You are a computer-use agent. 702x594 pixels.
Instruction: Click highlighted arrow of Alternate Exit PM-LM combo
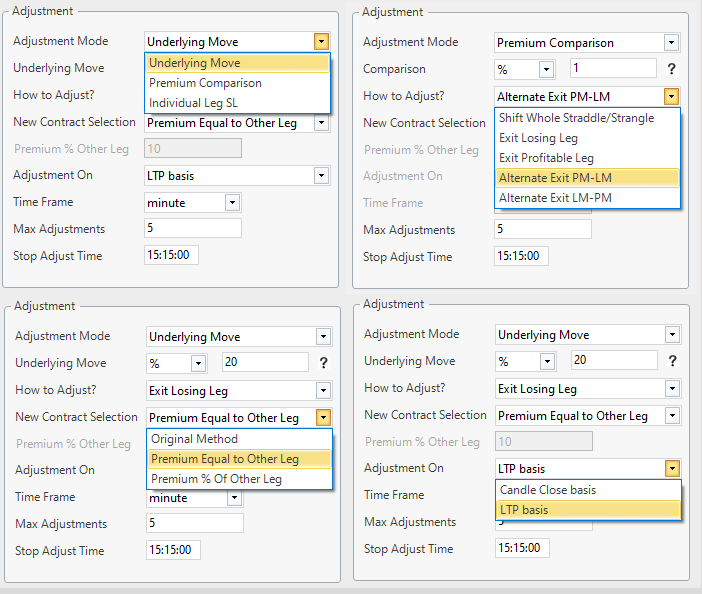click(x=671, y=96)
